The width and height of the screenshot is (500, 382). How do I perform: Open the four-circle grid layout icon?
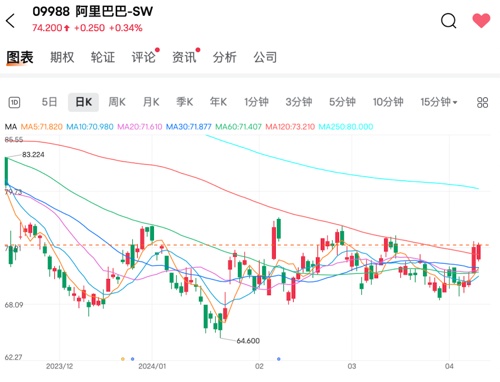click(482, 102)
